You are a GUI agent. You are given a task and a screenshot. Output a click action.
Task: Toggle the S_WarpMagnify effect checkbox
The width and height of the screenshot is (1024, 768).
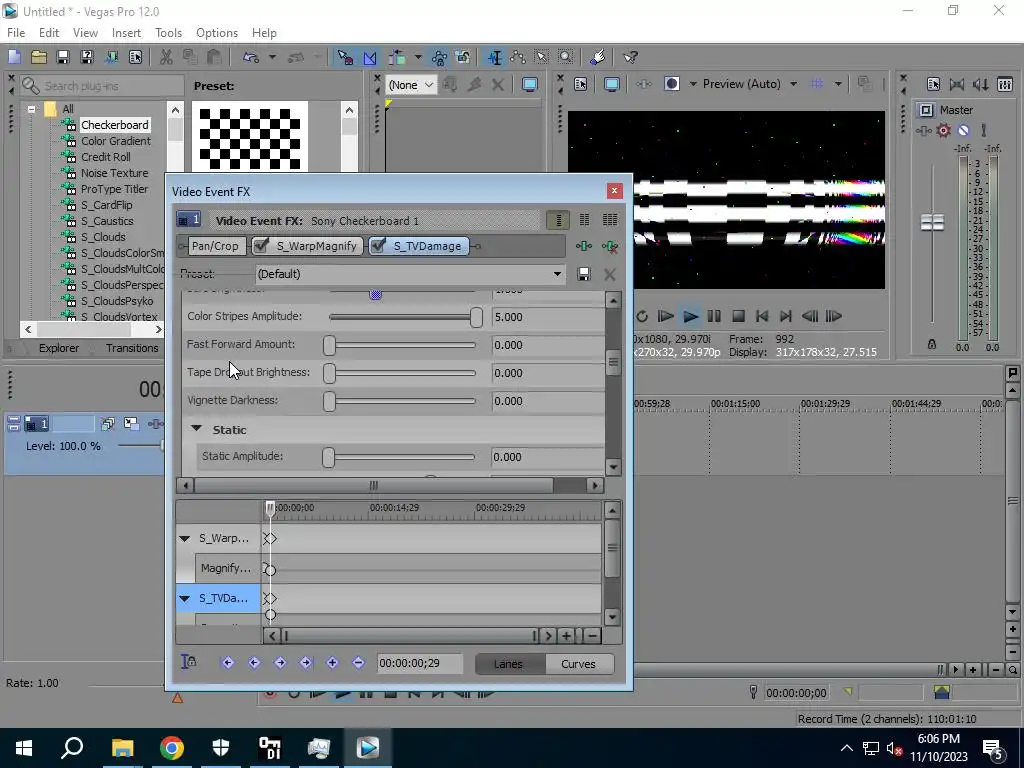261,246
